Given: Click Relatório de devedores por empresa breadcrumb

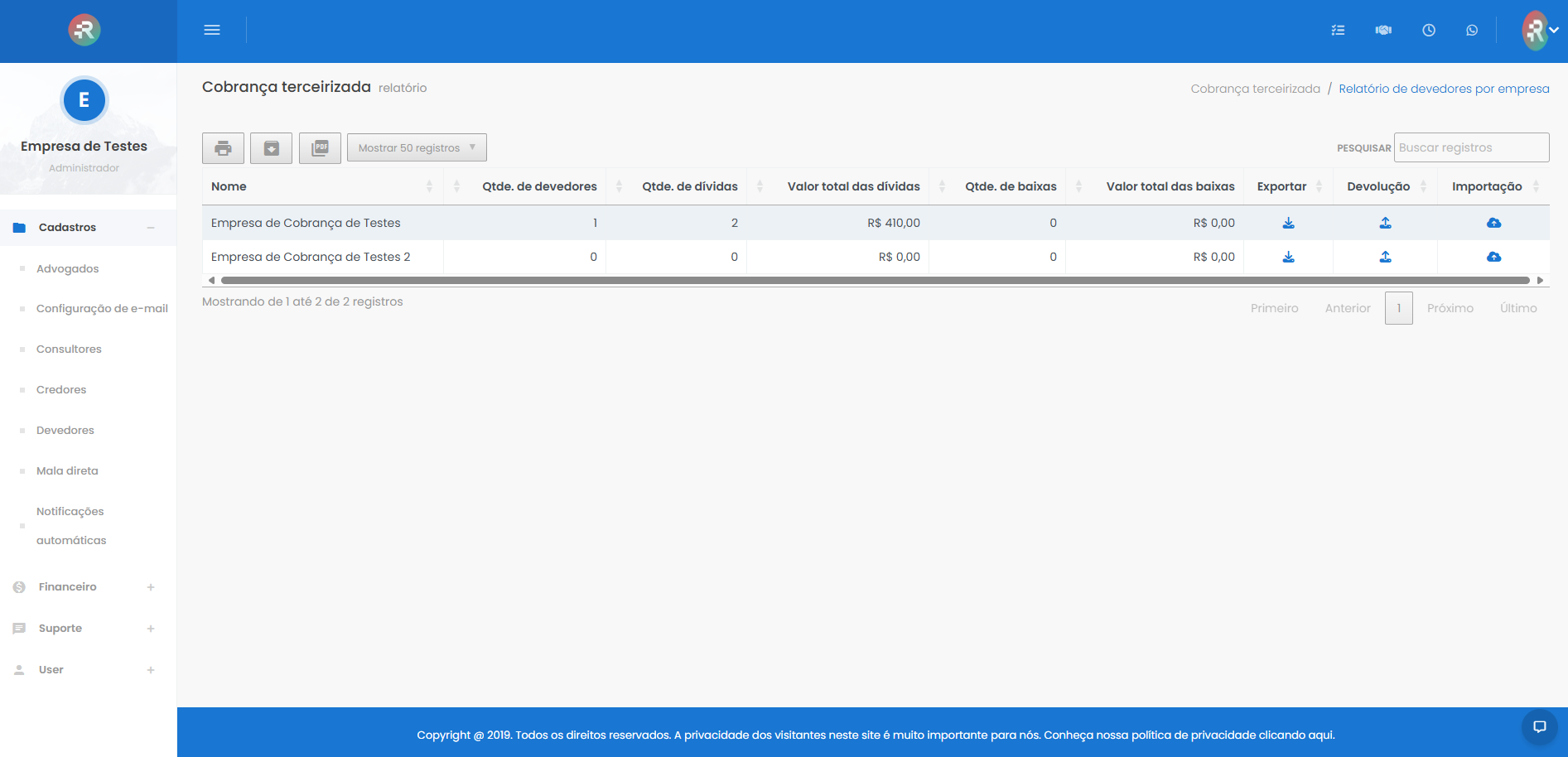Looking at the screenshot, I should click(1444, 89).
